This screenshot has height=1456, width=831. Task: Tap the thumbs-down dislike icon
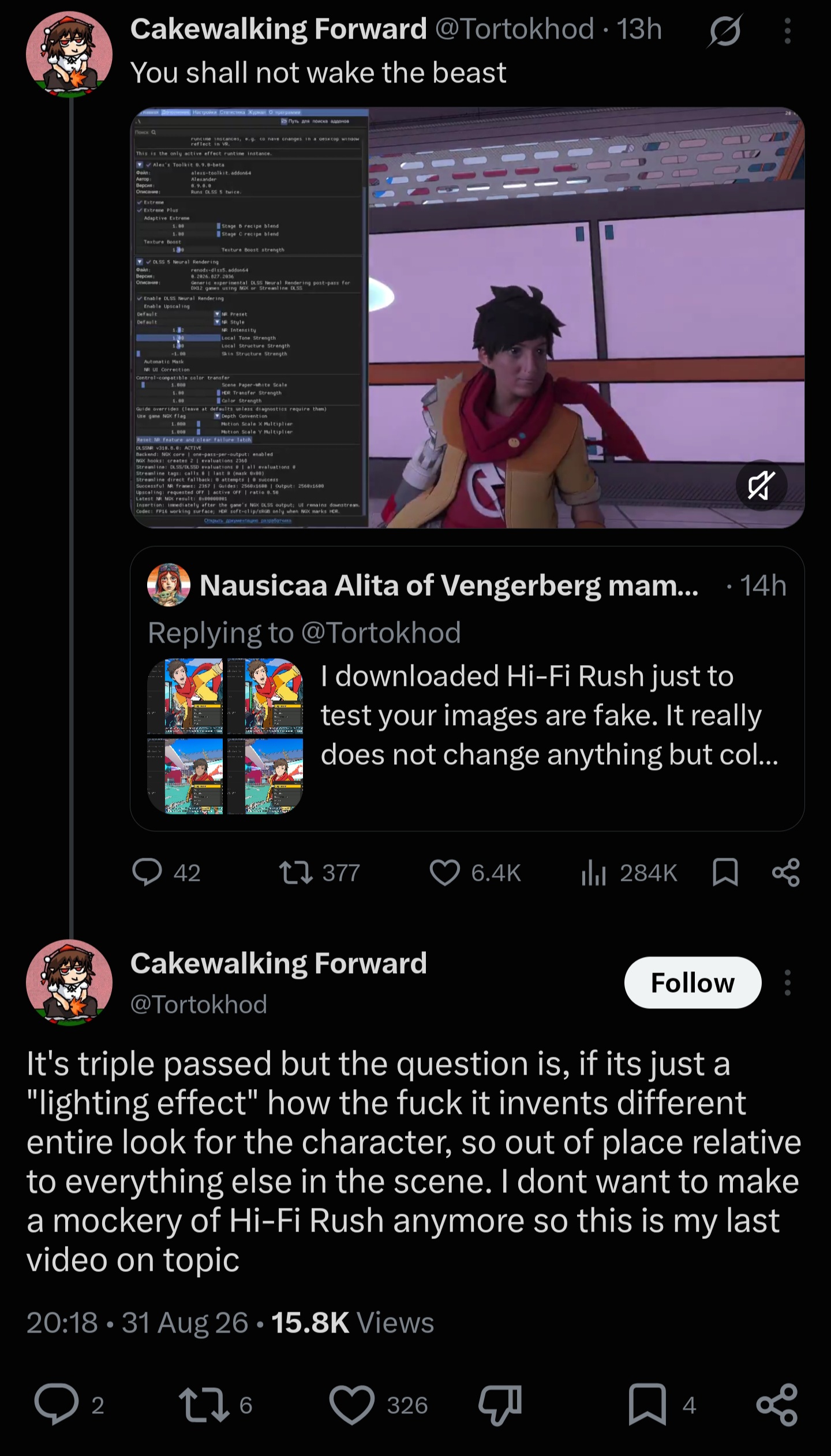click(x=500, y=1405)
